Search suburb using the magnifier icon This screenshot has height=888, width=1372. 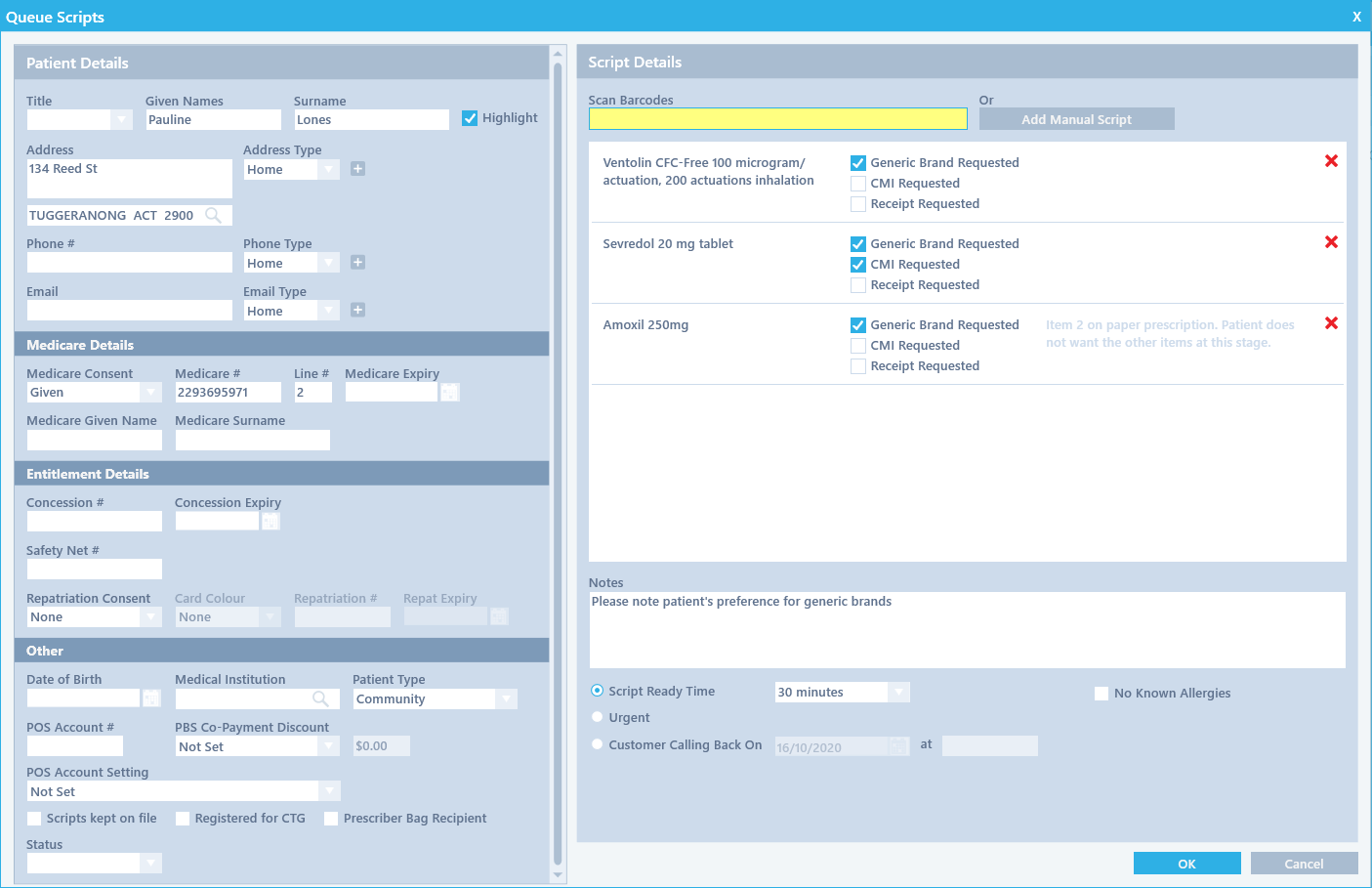213,216
